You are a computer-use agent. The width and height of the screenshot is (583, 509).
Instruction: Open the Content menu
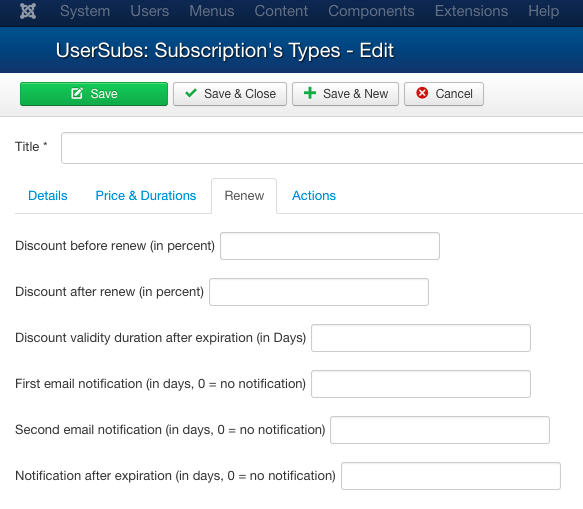281,11
